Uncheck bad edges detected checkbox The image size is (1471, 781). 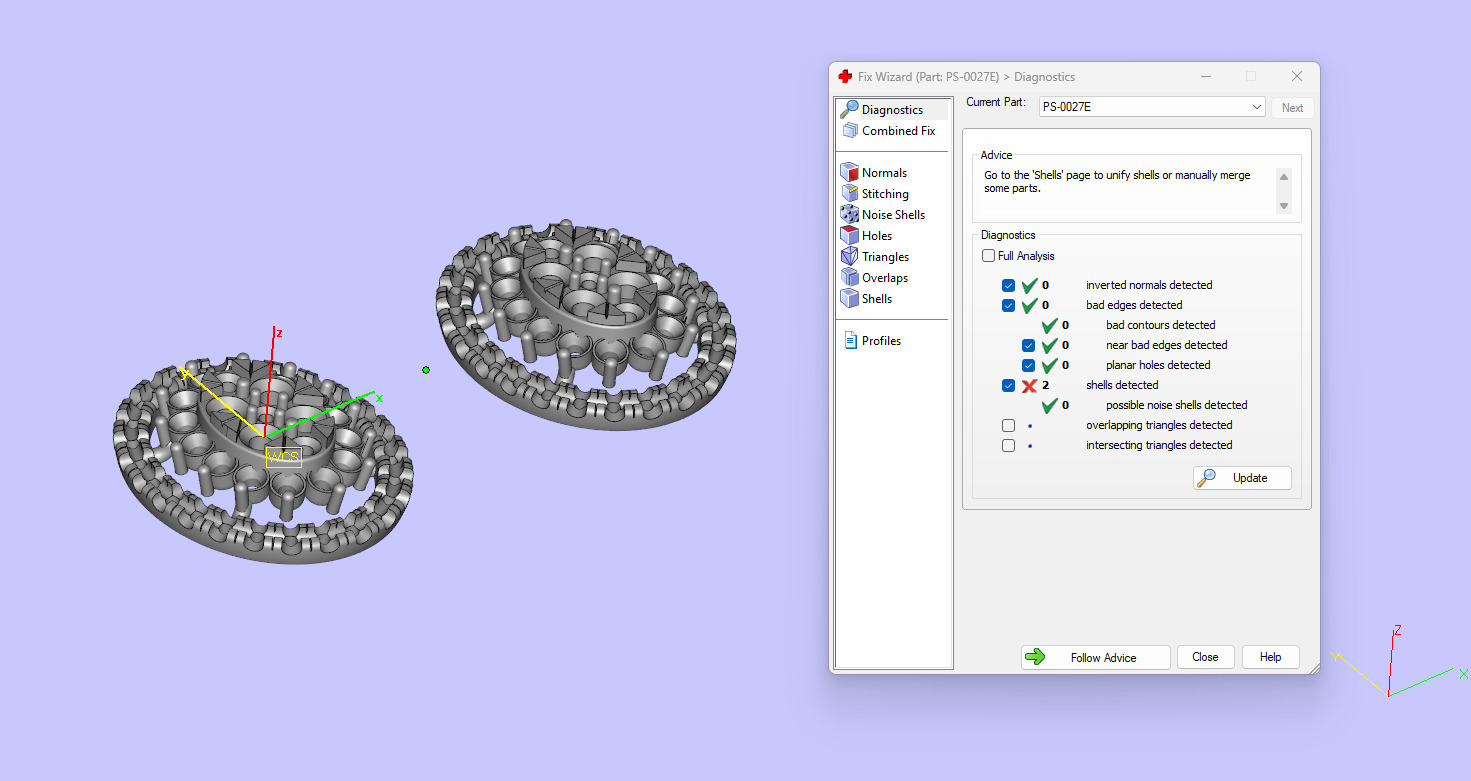(x=1008, y=305)
